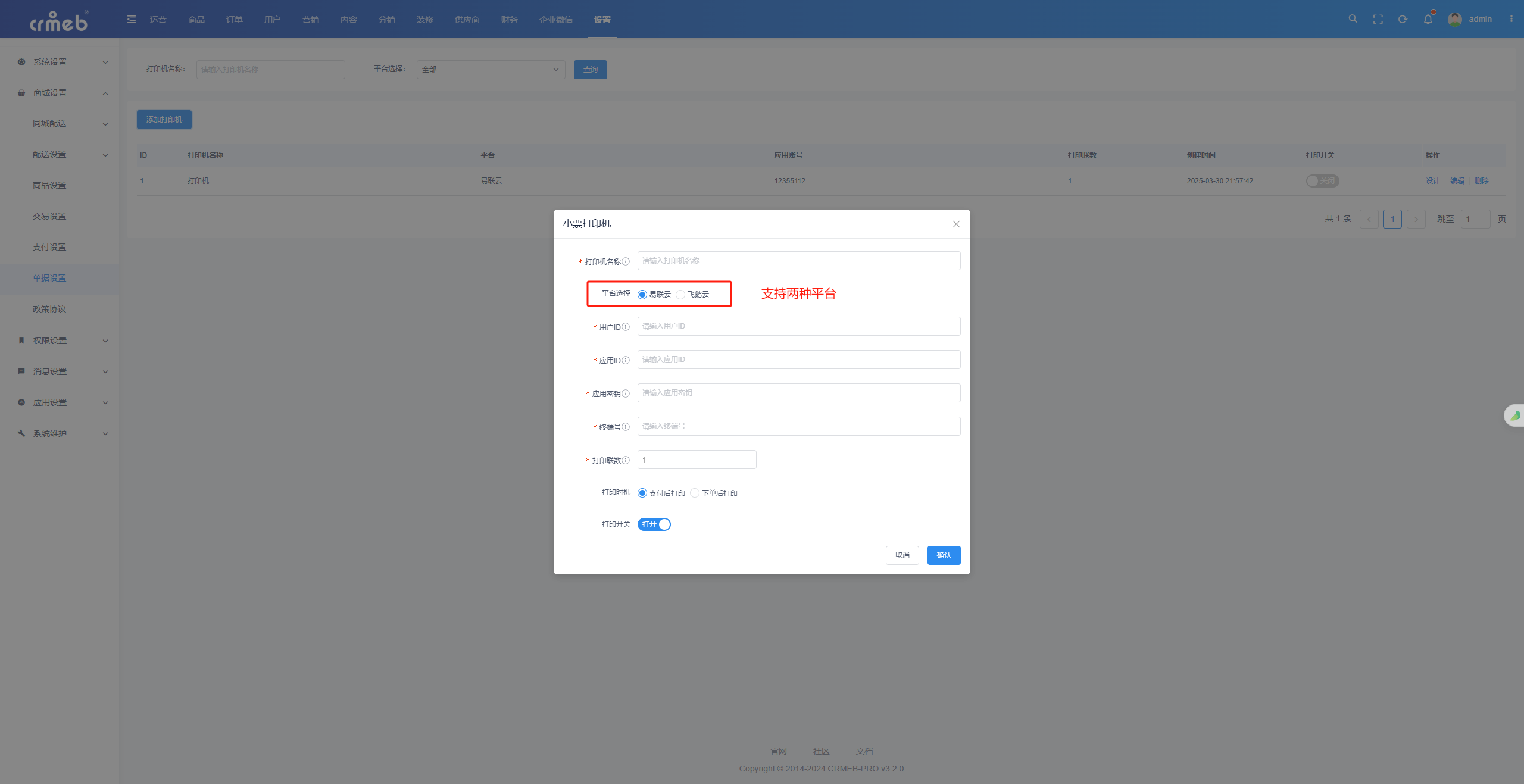Close the 小票打印机 dialog
The image size is (1524, 784).
(956, 224)
